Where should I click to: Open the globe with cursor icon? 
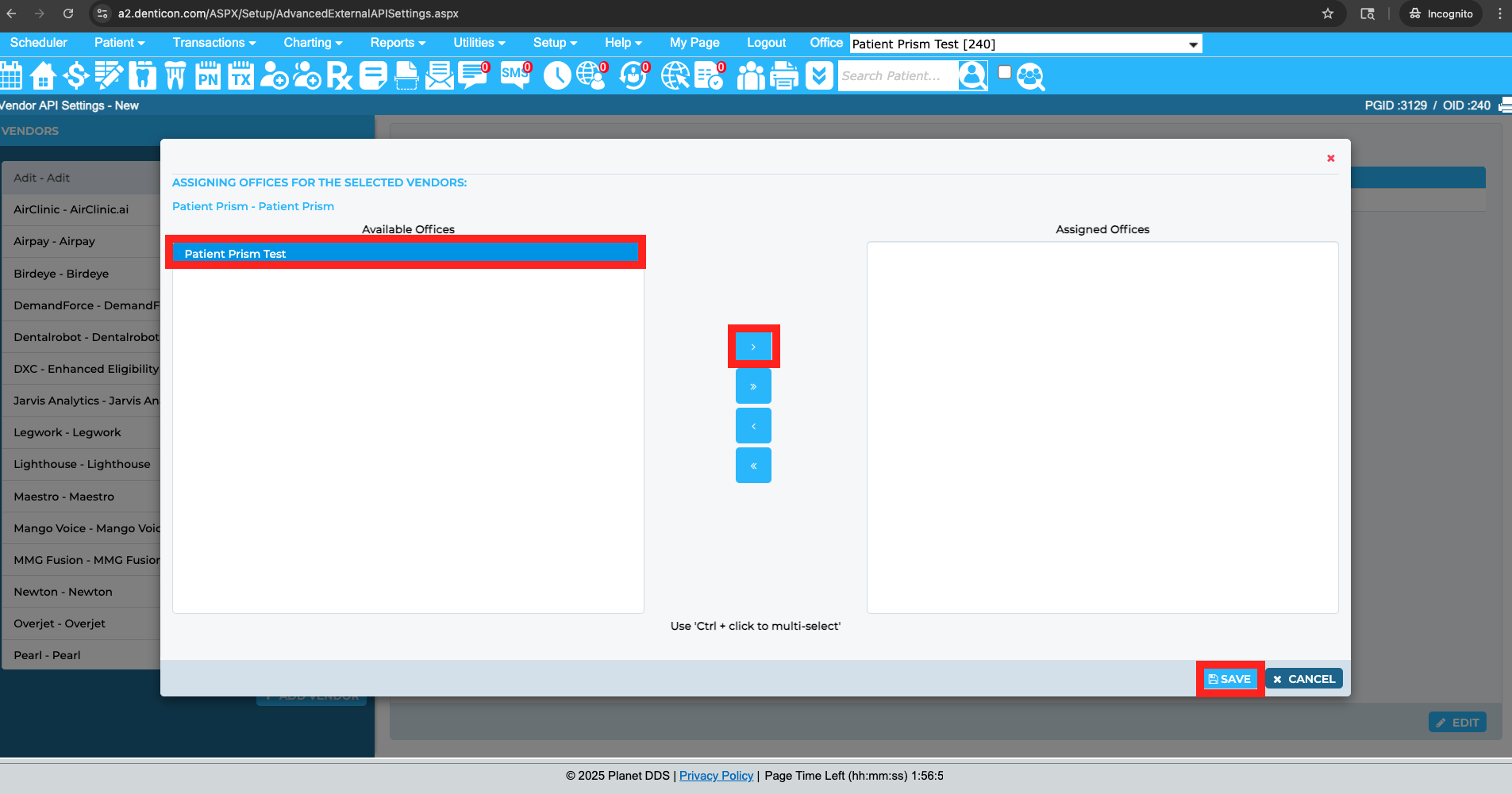pos(675,76)
